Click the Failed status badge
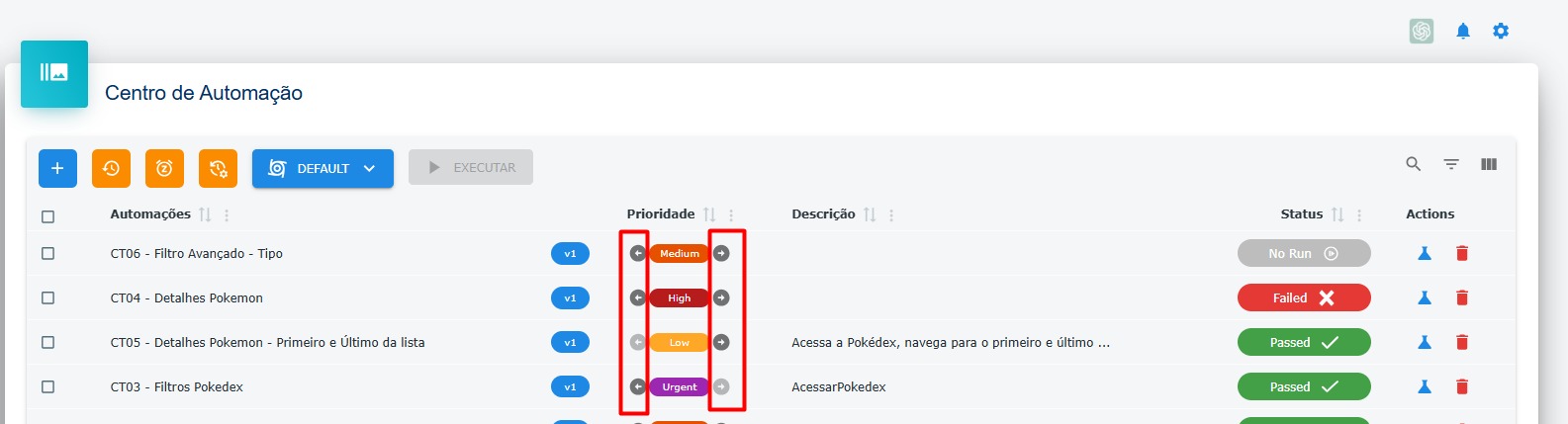The width and height of the screenshot is (1568, 424). pyautogui.click(x=1304, y=297)
